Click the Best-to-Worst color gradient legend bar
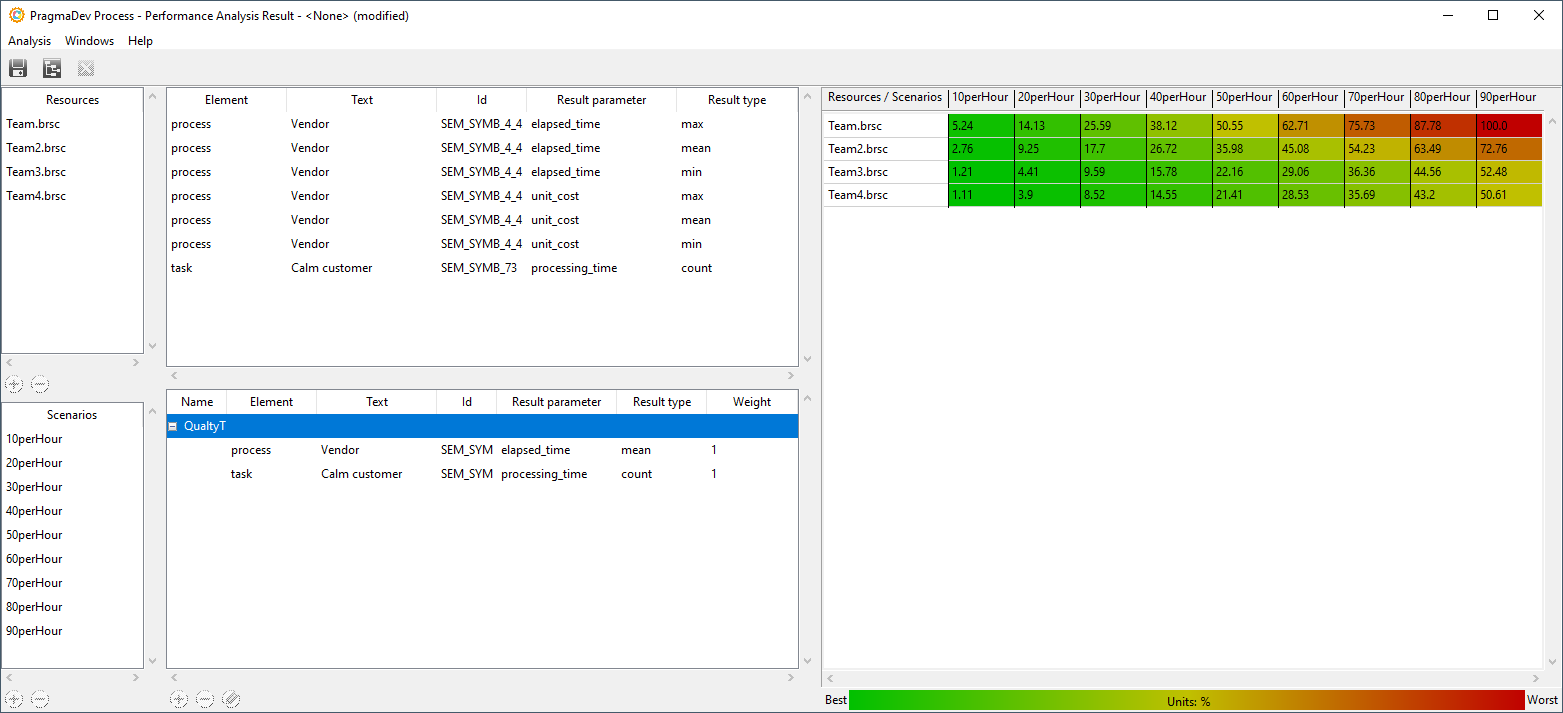This screenshot has width=1563, height=713. [x=1187, y=700]
